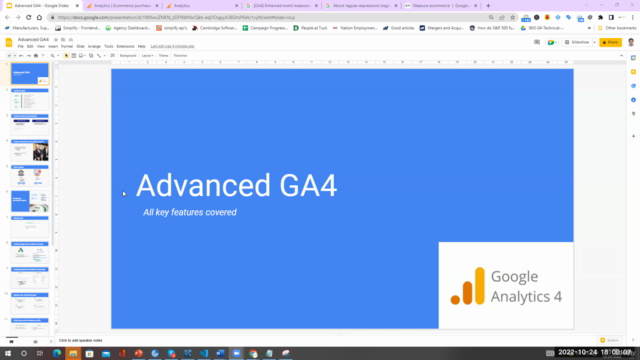Click the redo icon in toolbar

pyautogui.click(x=29, y=56)
